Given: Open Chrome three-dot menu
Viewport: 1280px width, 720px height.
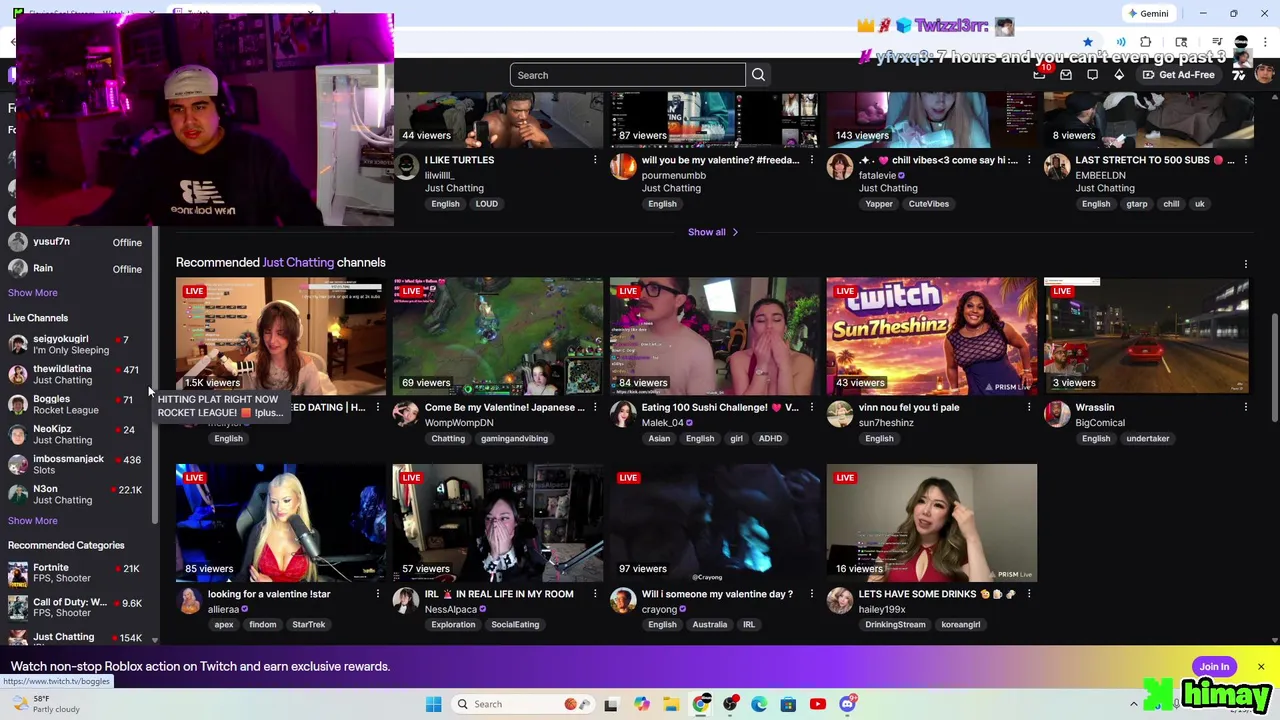Looking at the screenshot, I should 1267,42.
